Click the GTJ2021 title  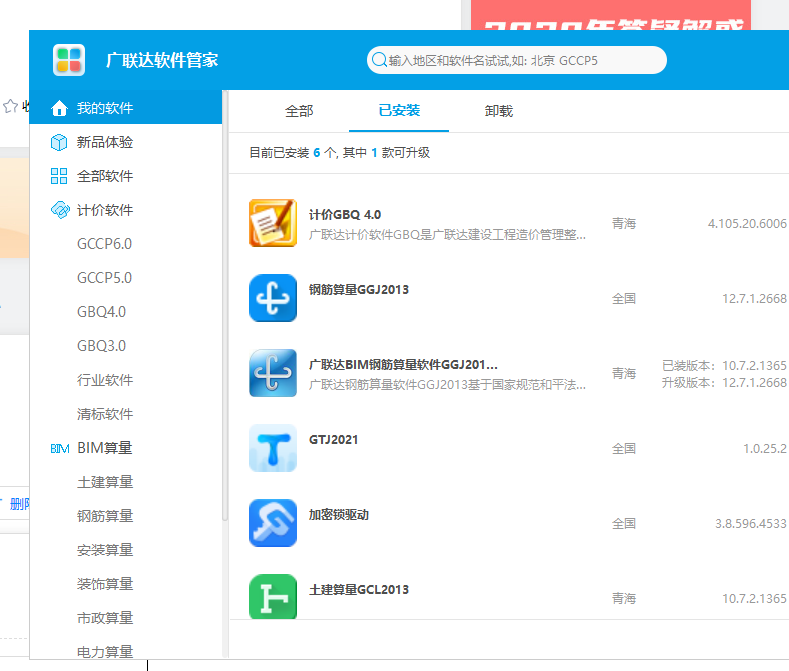(333, 439)
